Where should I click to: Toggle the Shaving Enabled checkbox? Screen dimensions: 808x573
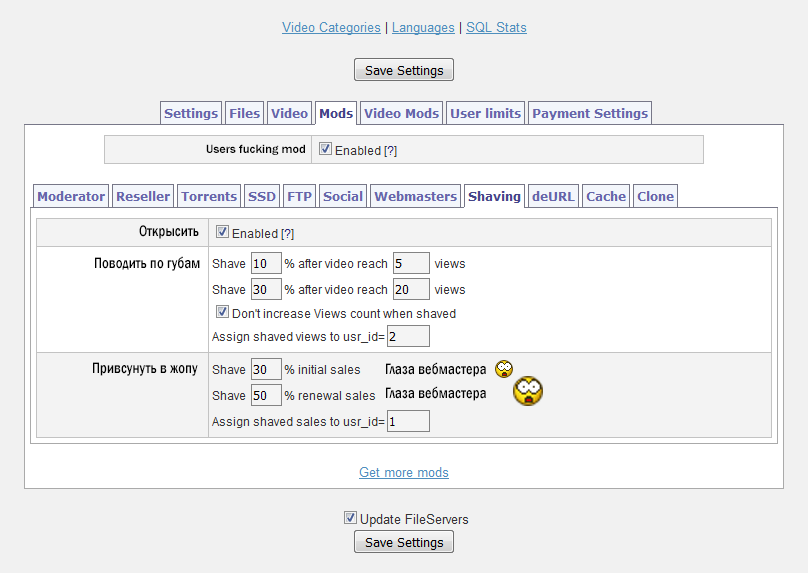pyautogui.click(x=222, y=232)
